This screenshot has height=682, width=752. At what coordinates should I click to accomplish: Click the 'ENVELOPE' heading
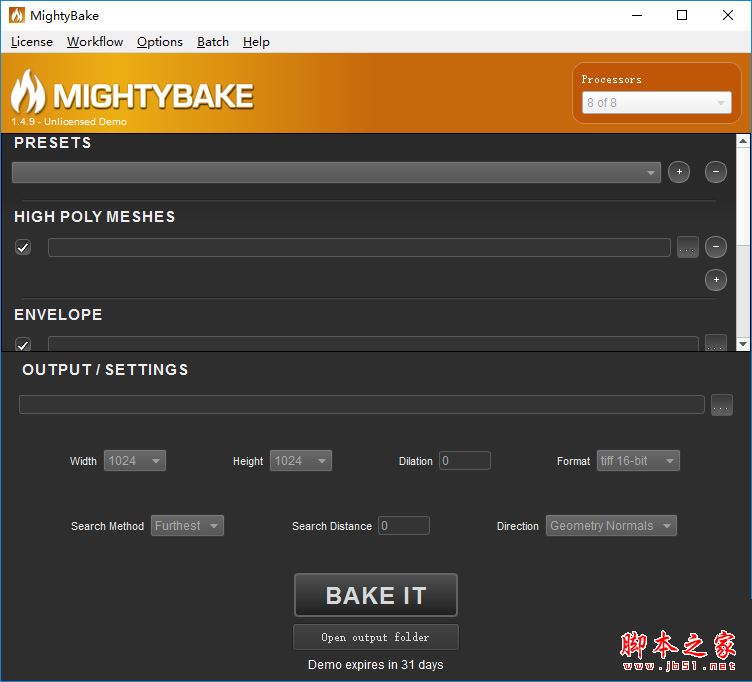(58, 315)
